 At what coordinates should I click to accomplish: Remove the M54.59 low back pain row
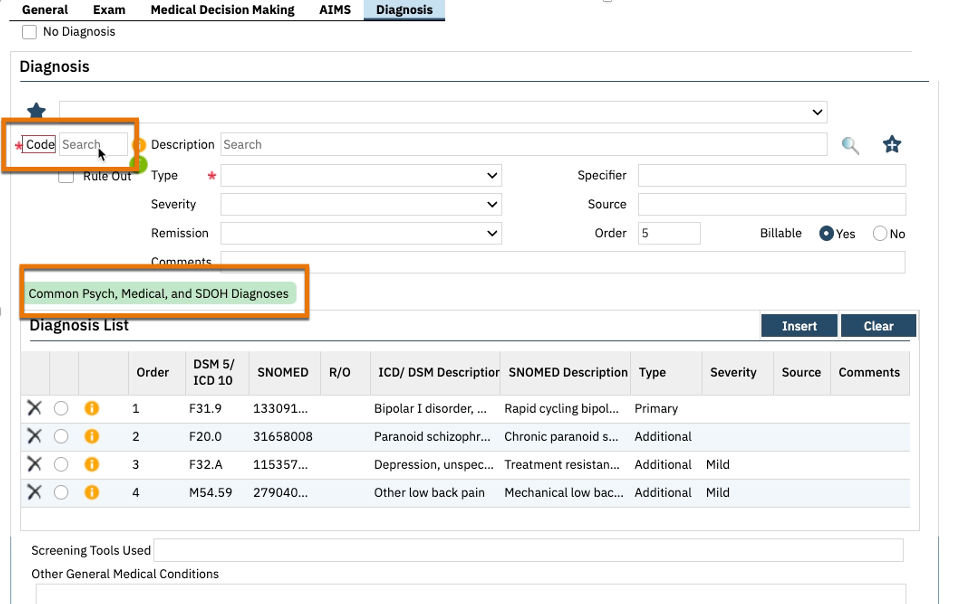(34, 492)
